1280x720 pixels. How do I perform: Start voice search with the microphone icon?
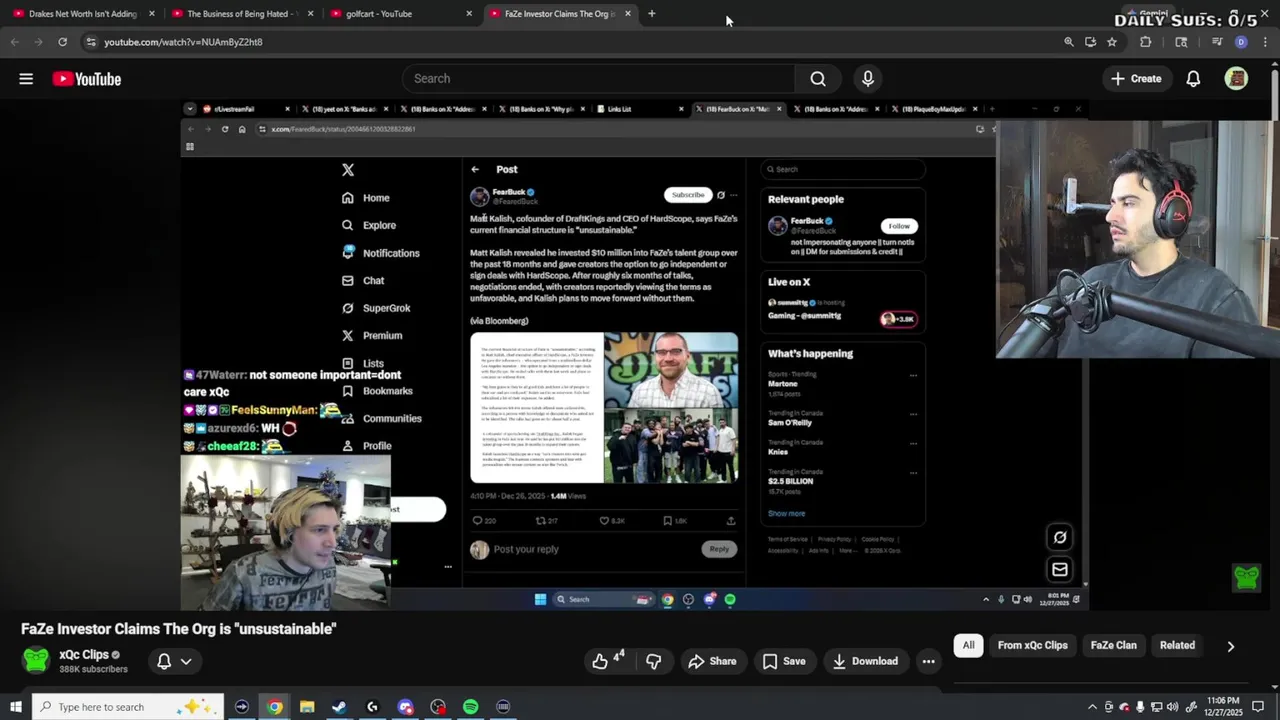point(868,79)
